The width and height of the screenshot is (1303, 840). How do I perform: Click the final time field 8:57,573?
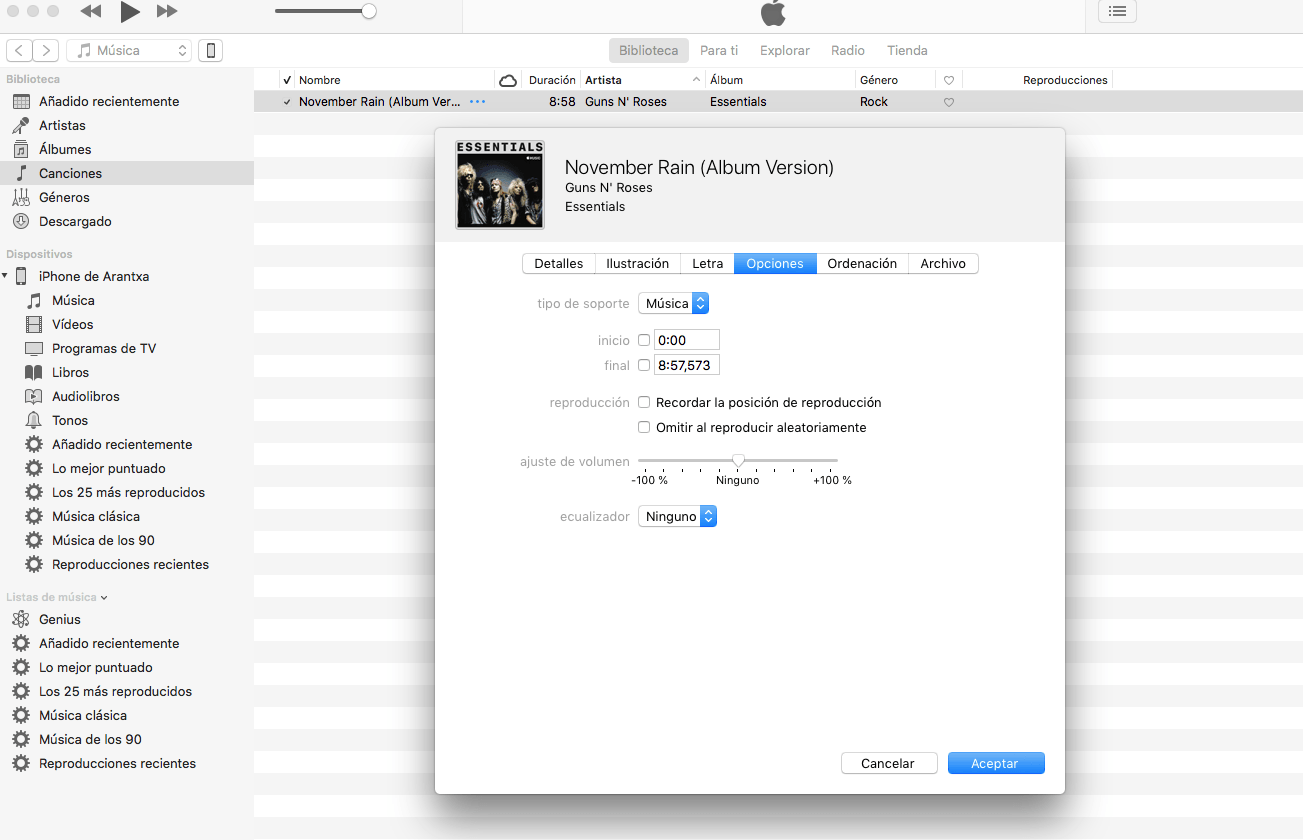click(687, 365)
